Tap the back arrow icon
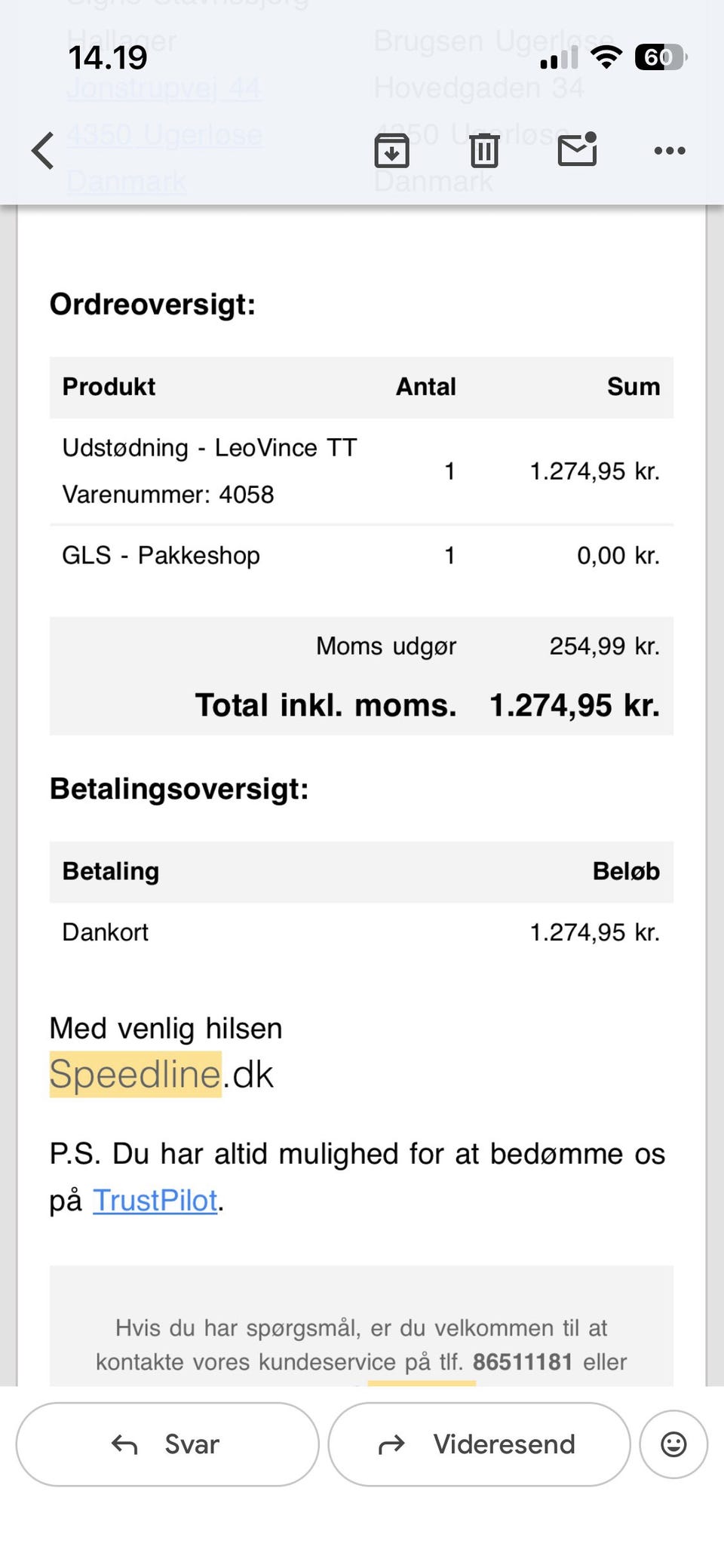 coord(43,151)
